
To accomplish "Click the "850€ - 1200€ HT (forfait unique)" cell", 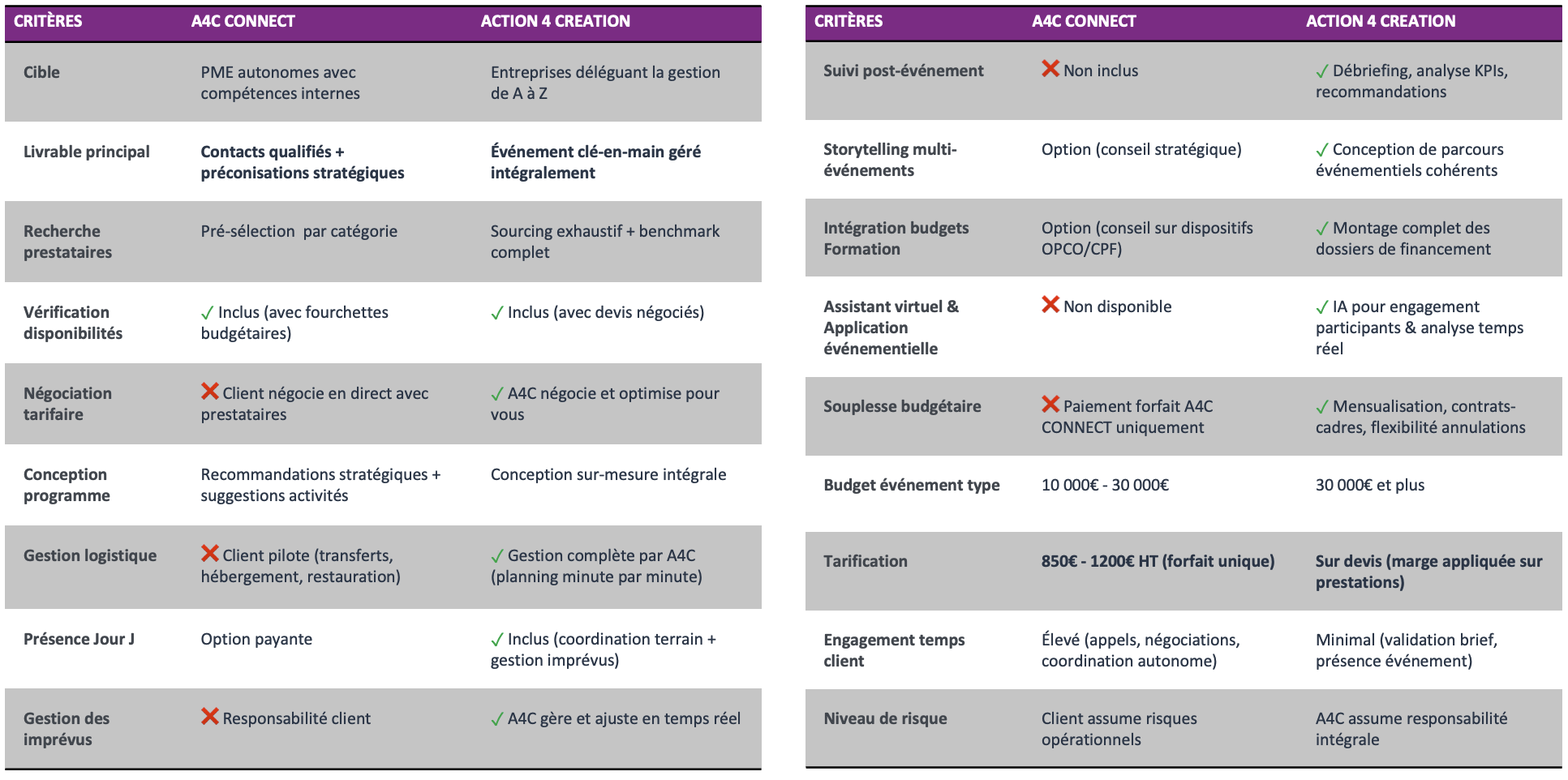I will click(1158, 561).
